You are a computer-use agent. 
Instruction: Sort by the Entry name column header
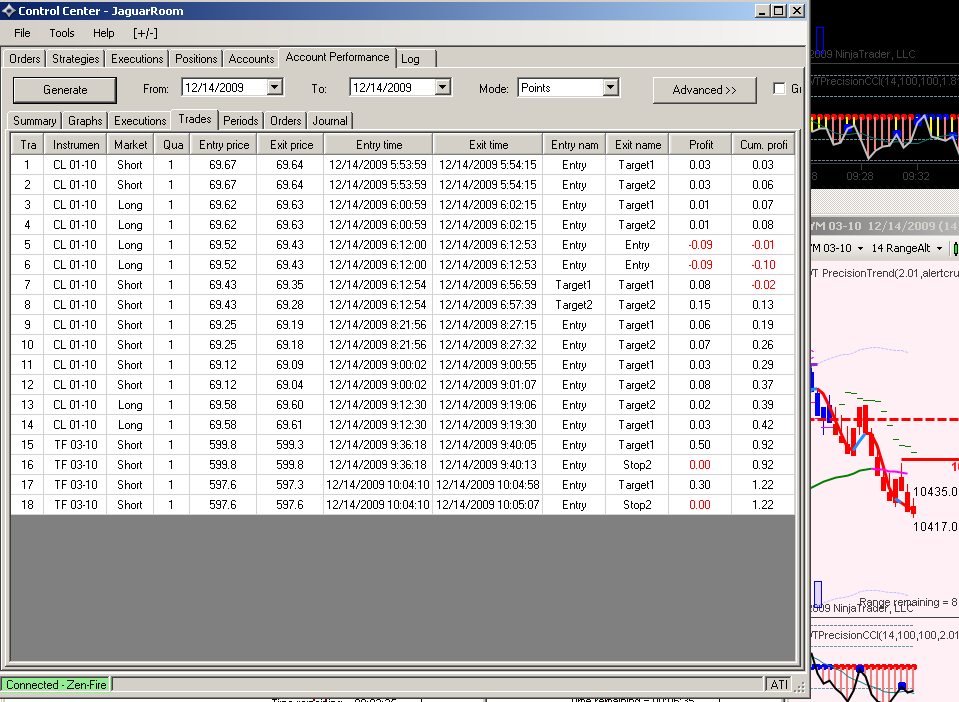tap(574, 145)
